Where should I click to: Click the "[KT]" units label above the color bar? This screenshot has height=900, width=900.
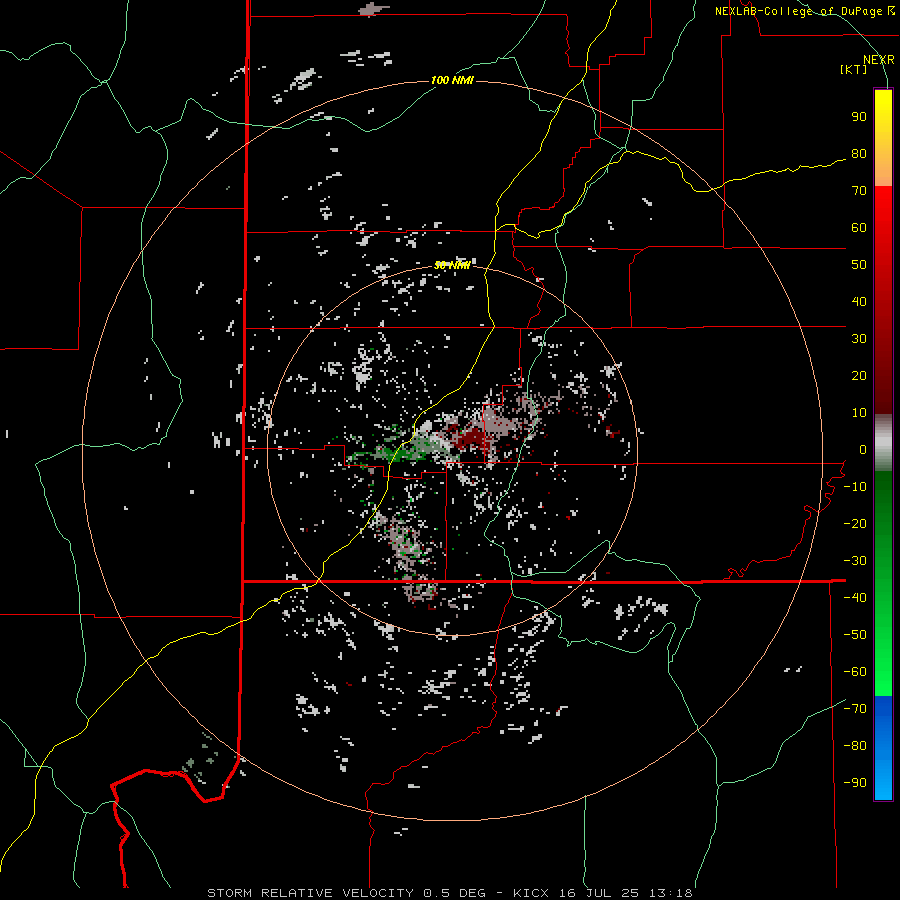point(853,69)
